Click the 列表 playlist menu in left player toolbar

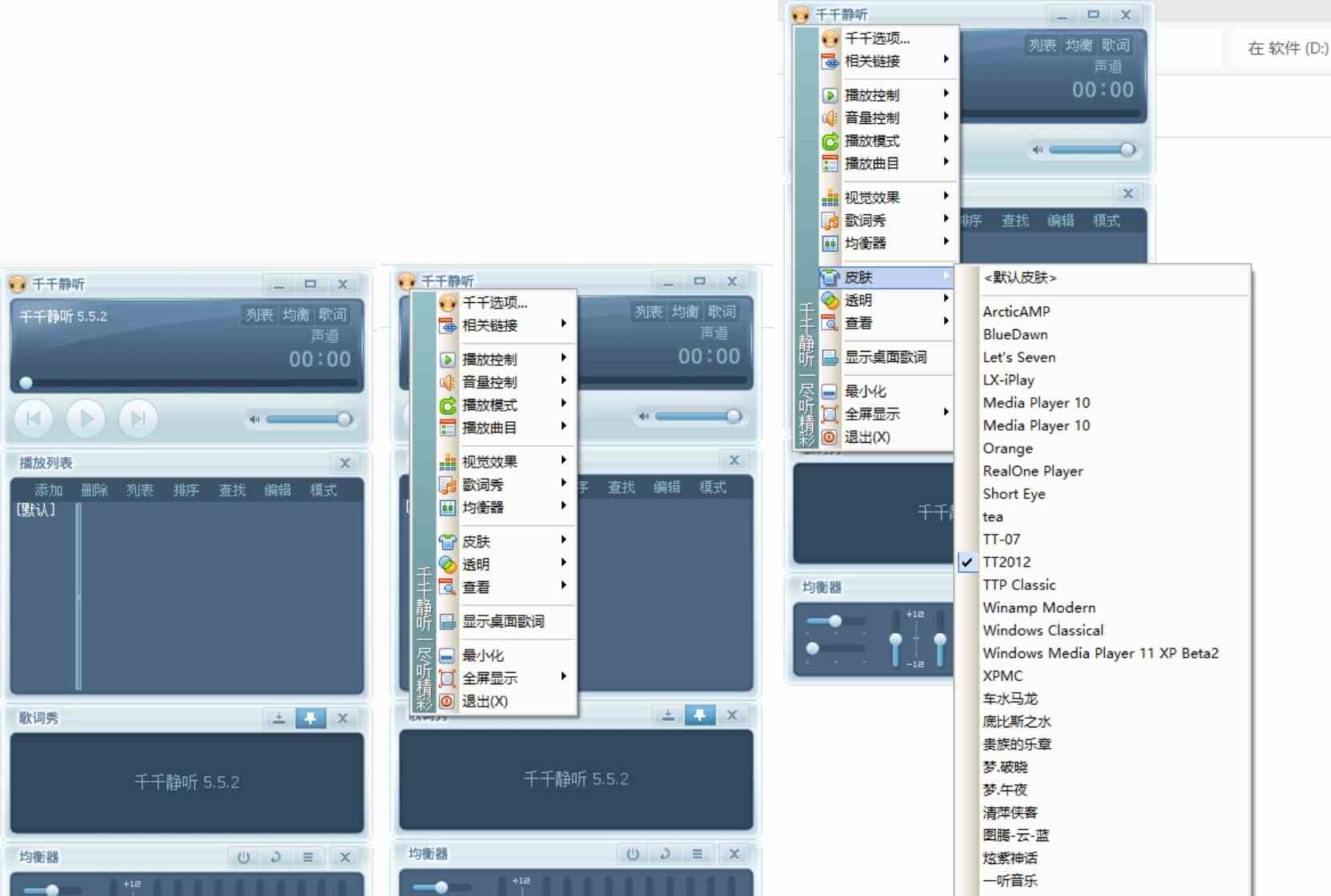[140, 490]
